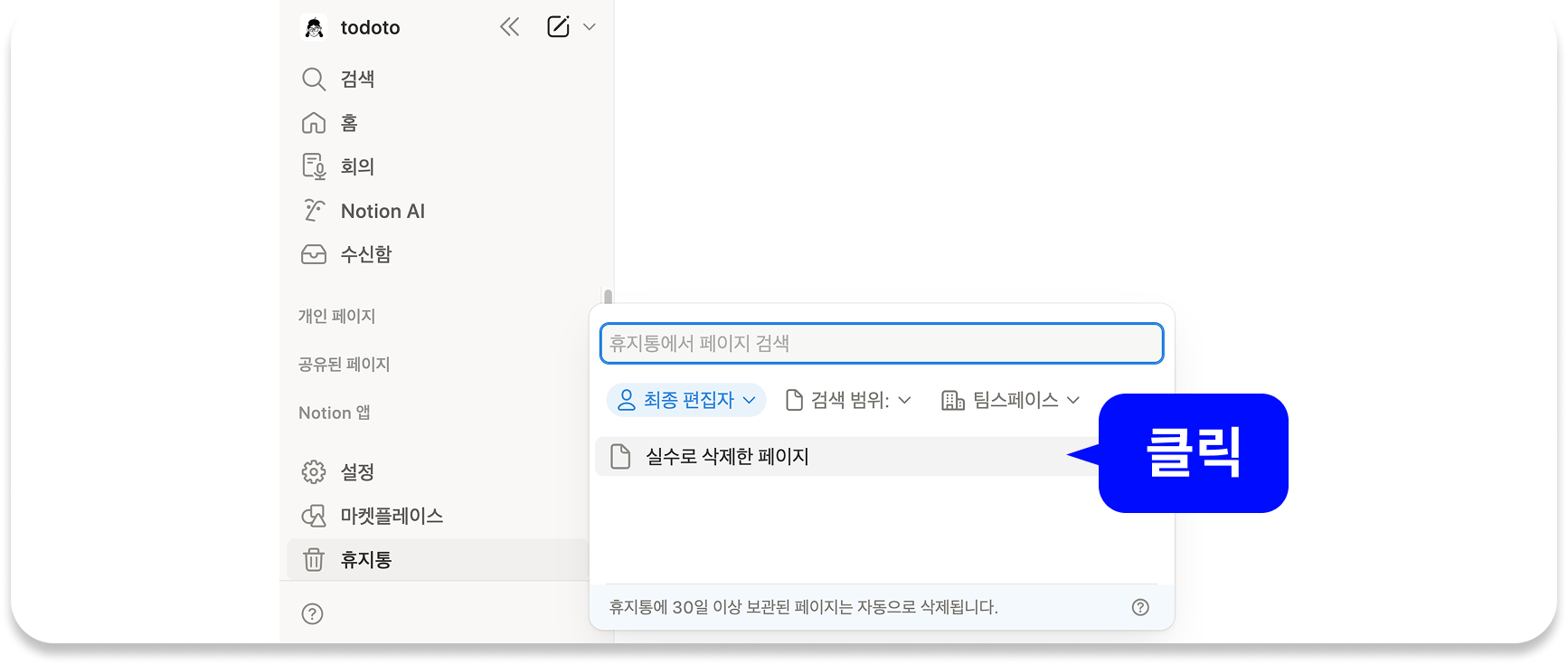Click the marketplace shapes icon

coord(314,516)
